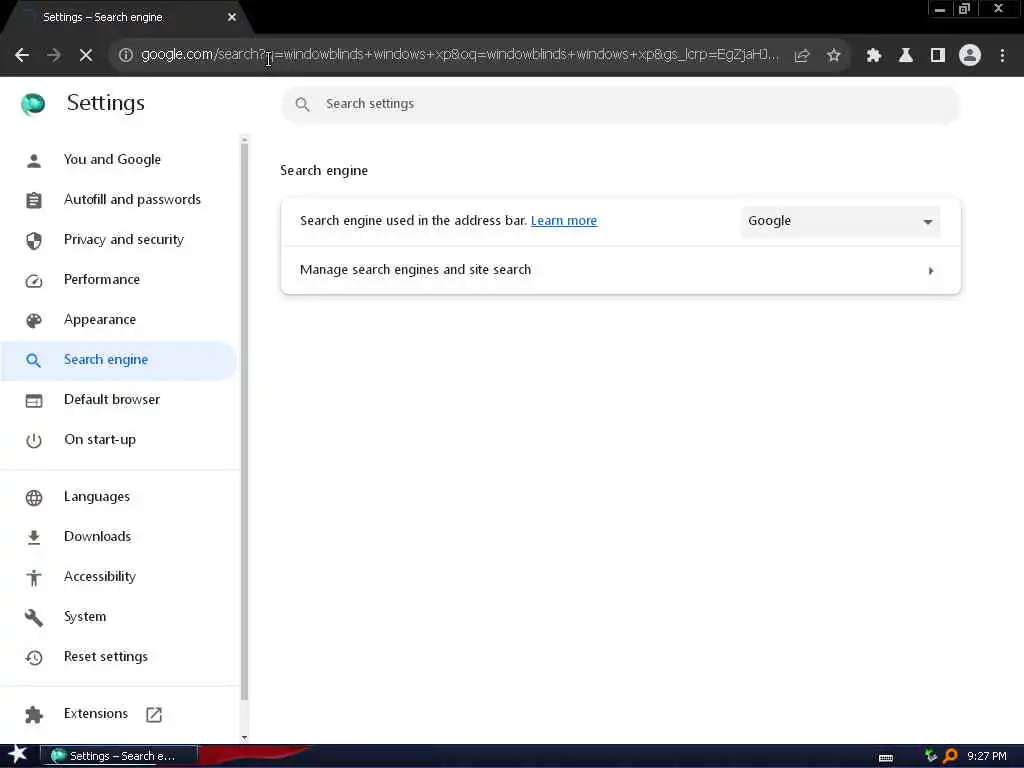Open Reset settings section
This screenshot has height=768, width=1024.
click(106, 656)
